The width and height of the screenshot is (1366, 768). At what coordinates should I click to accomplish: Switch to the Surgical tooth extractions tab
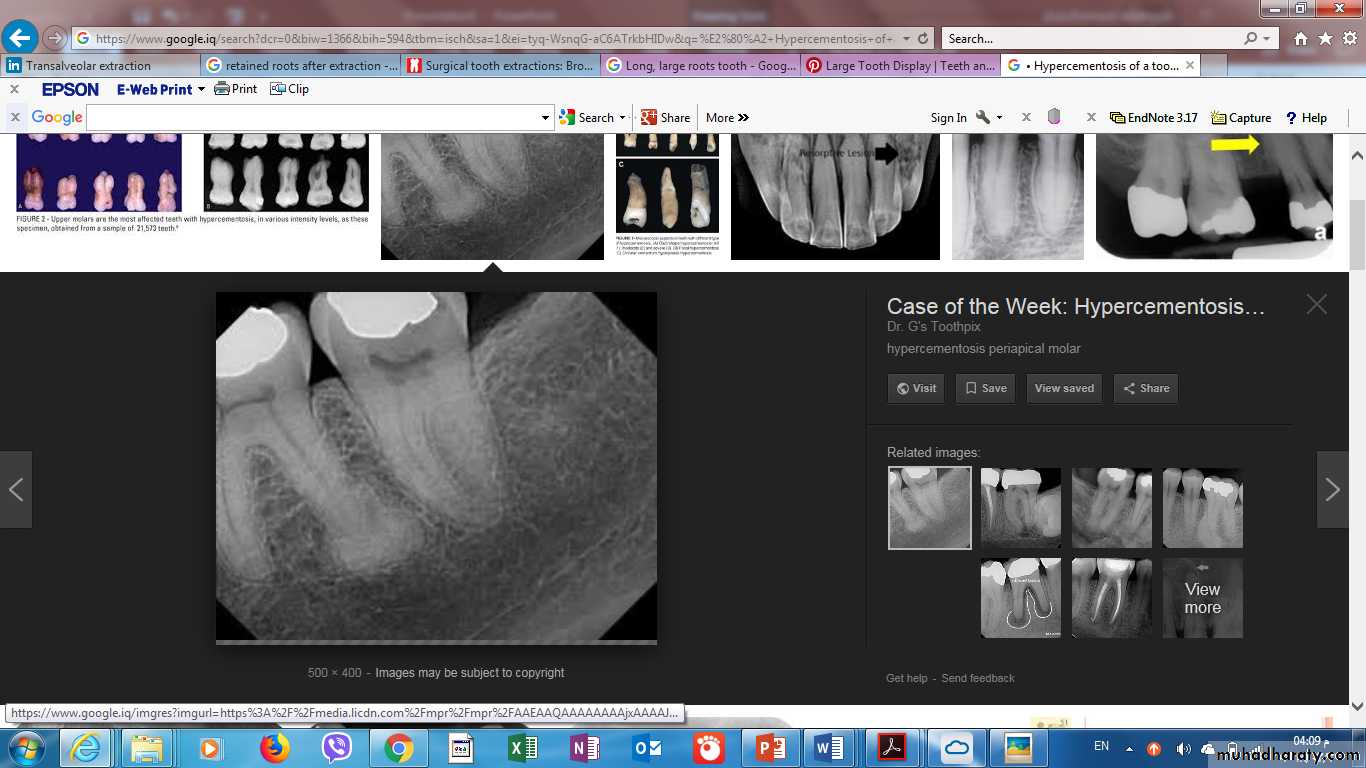(x=500, y=66)
